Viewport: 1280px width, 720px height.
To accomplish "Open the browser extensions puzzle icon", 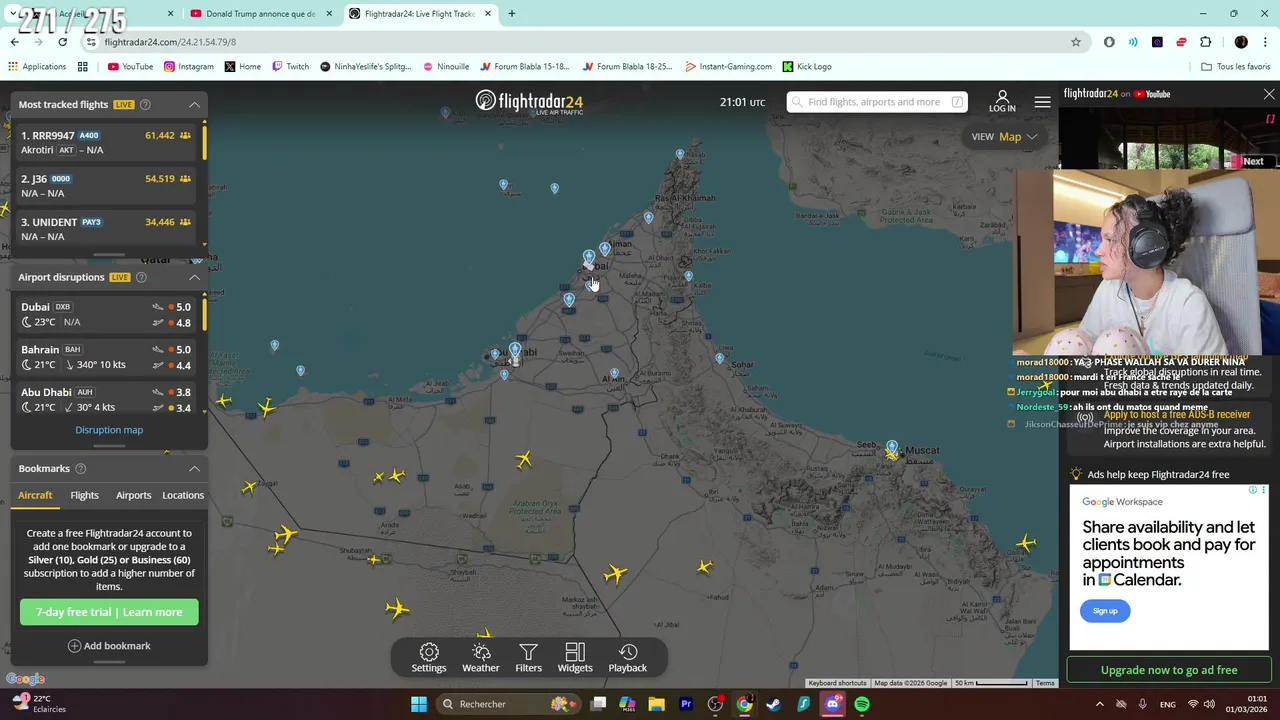I will [1205, 42].
